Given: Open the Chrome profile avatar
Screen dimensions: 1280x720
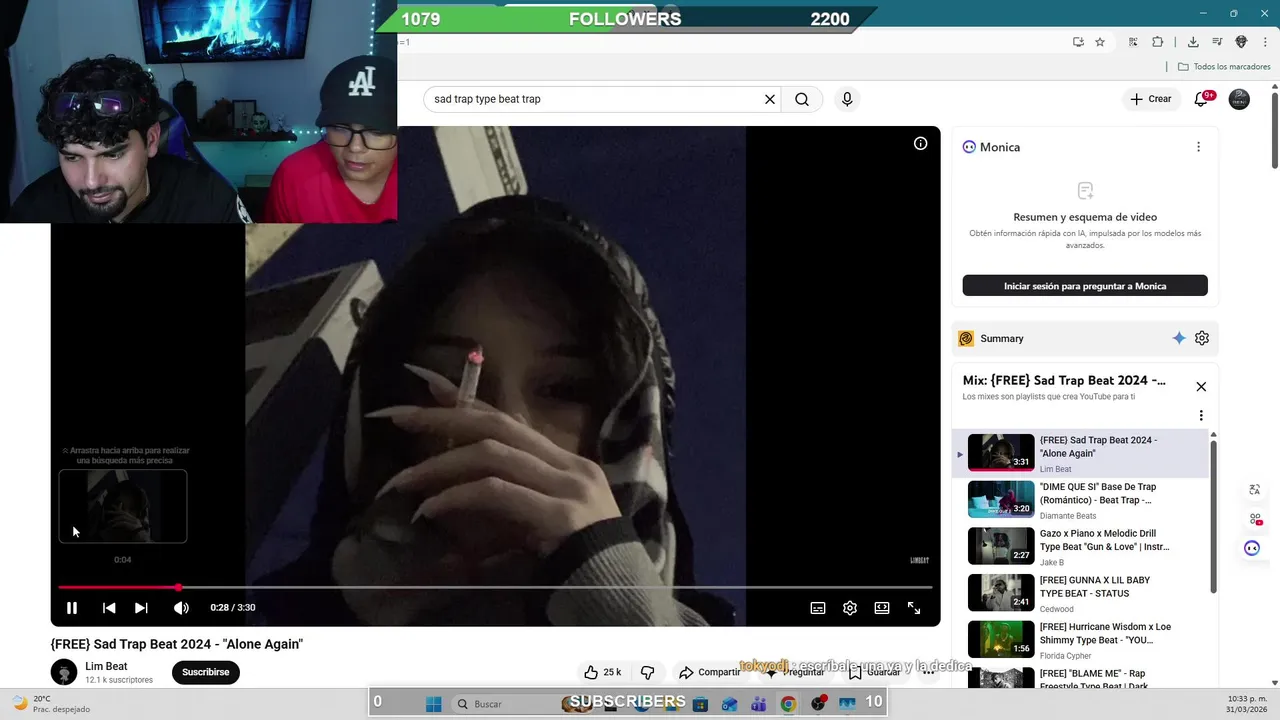Looking at the screenshot, I should [1241, 42].
